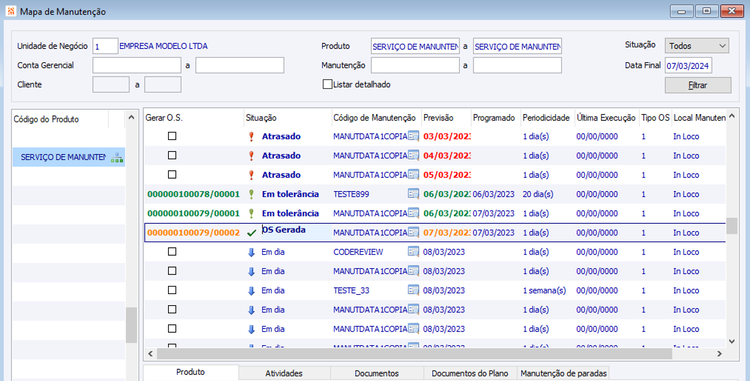This screenshot has width=750, height=381.
Task: Click detail icon in the 000000100079/00001 row
Action: pyautogui.click(x=413, y=213)
